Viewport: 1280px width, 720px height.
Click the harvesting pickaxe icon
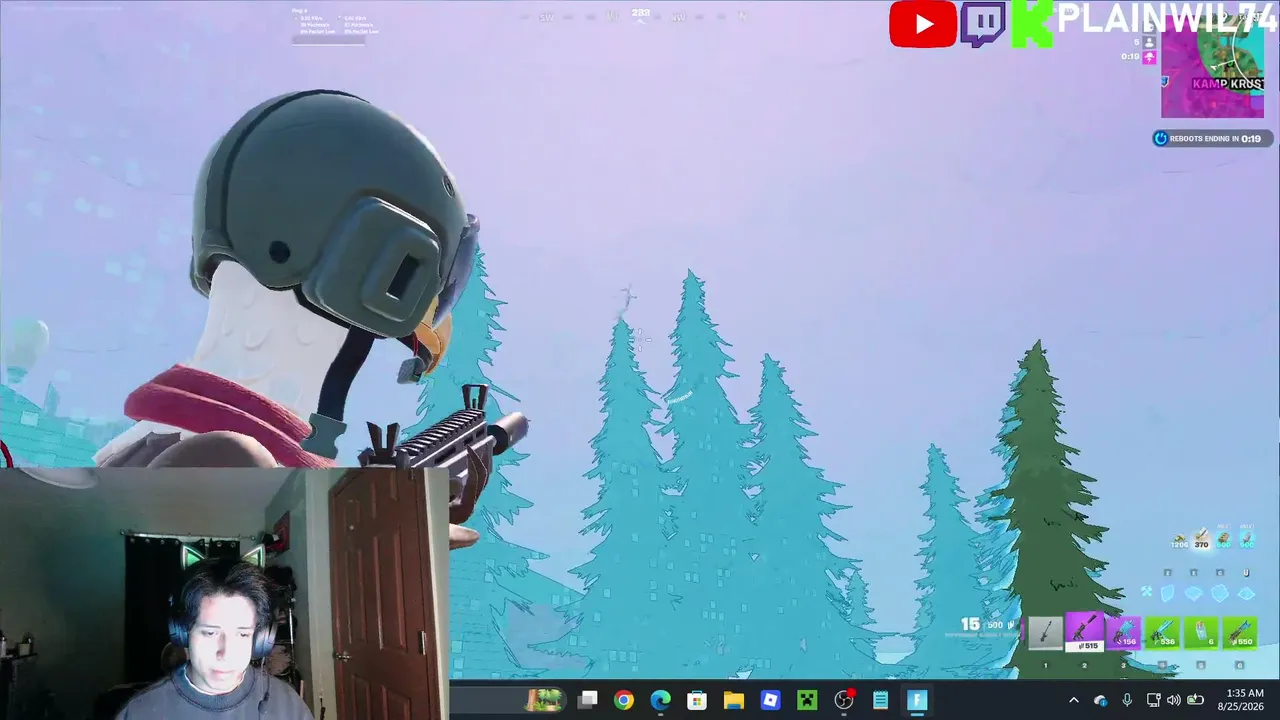pyautogui.click(x=1147, y=593)
